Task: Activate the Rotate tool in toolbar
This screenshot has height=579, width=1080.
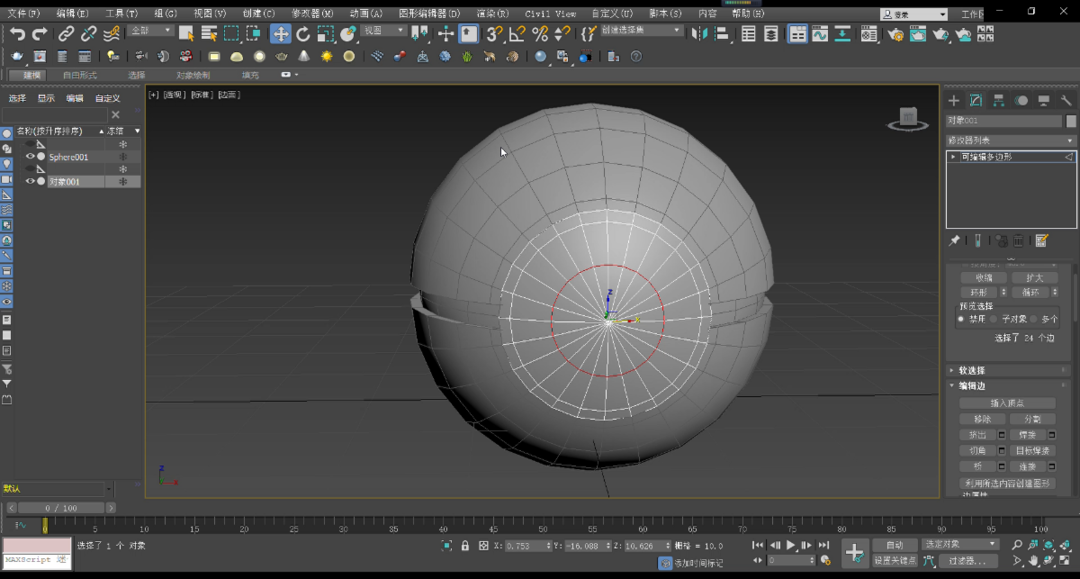Action: pos(303,34)
